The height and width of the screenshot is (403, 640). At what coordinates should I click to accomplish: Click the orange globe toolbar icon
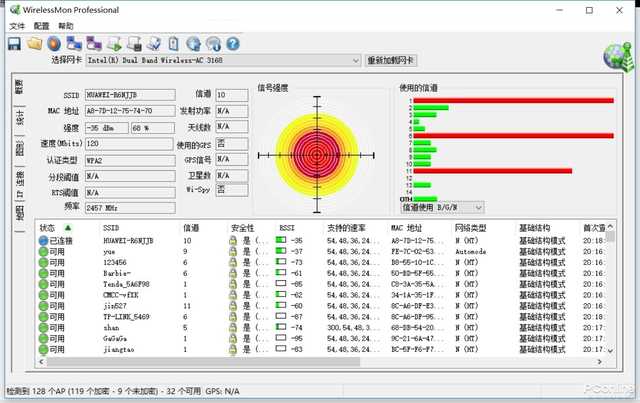pyautogui.click(x=54, y=44)
